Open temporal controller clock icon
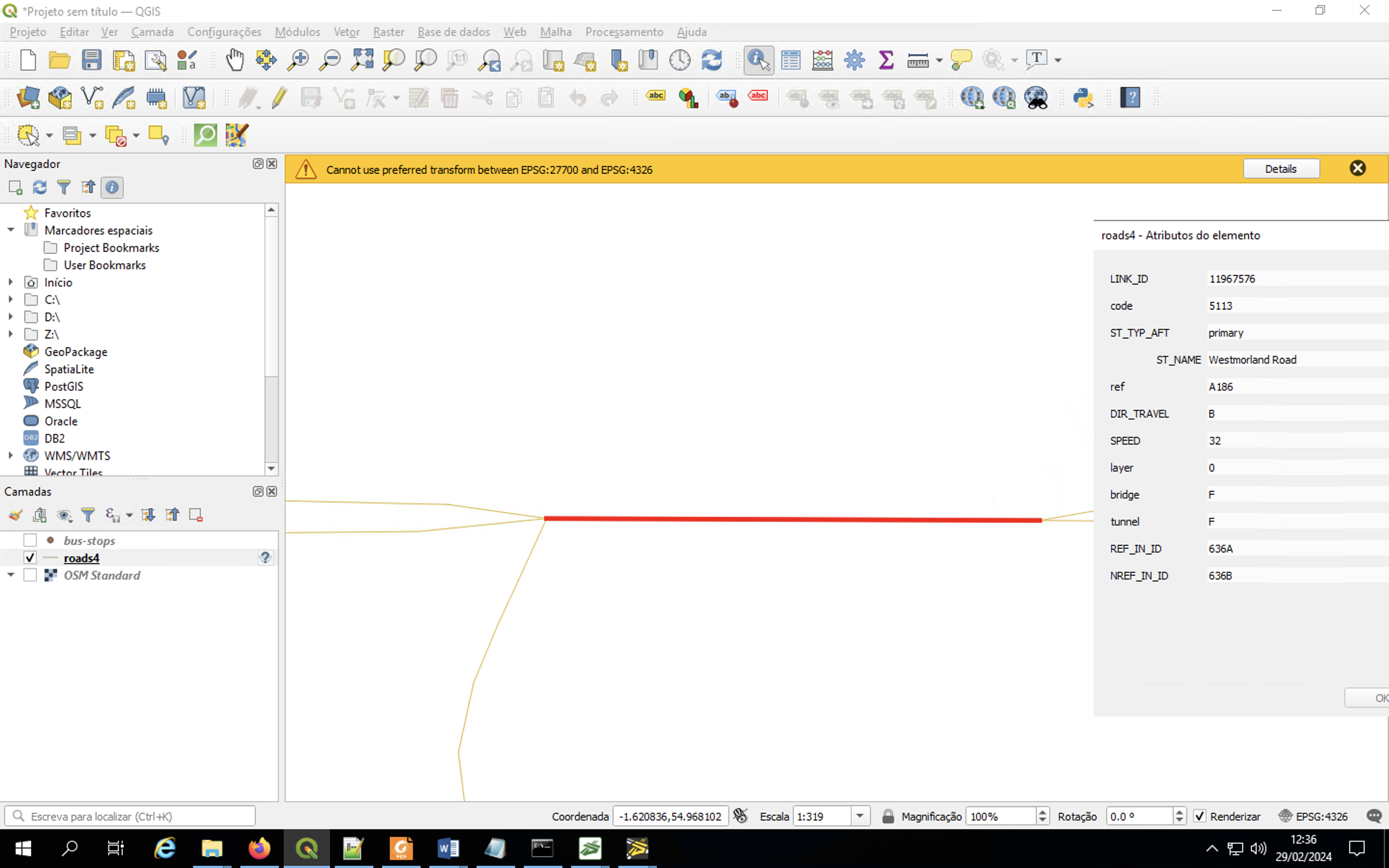Image resolution: width=1389 pixels, height=868 pixels. pyautogui.click(x=680, y=60)
